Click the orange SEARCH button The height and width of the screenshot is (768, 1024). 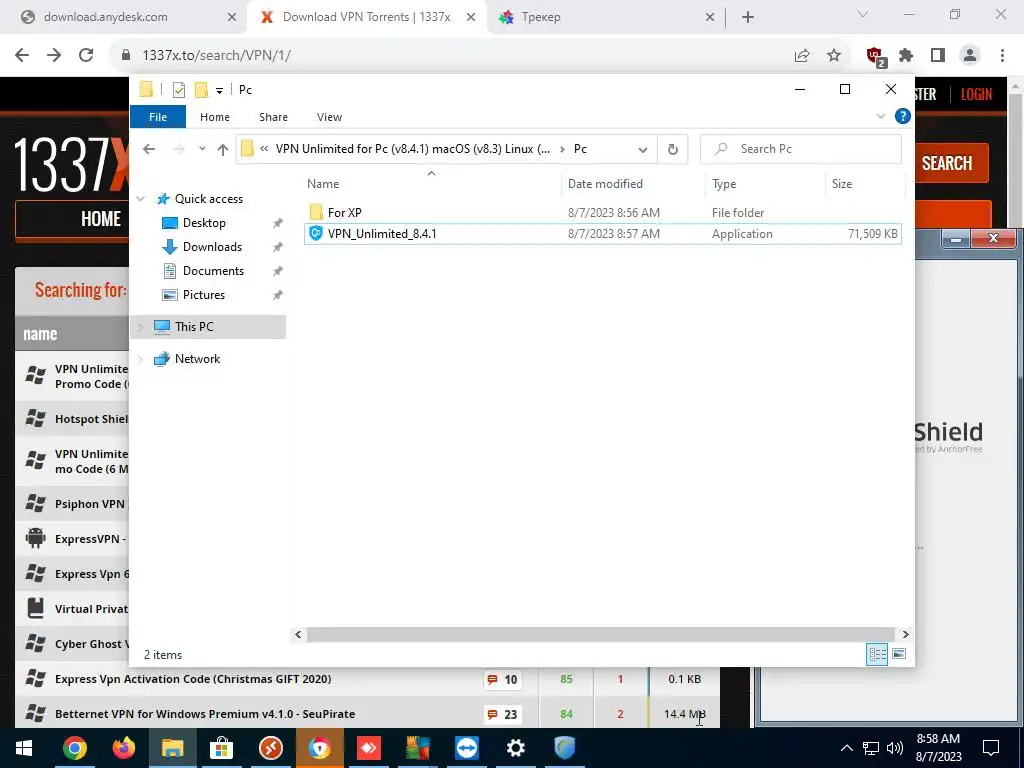point(947,163)
